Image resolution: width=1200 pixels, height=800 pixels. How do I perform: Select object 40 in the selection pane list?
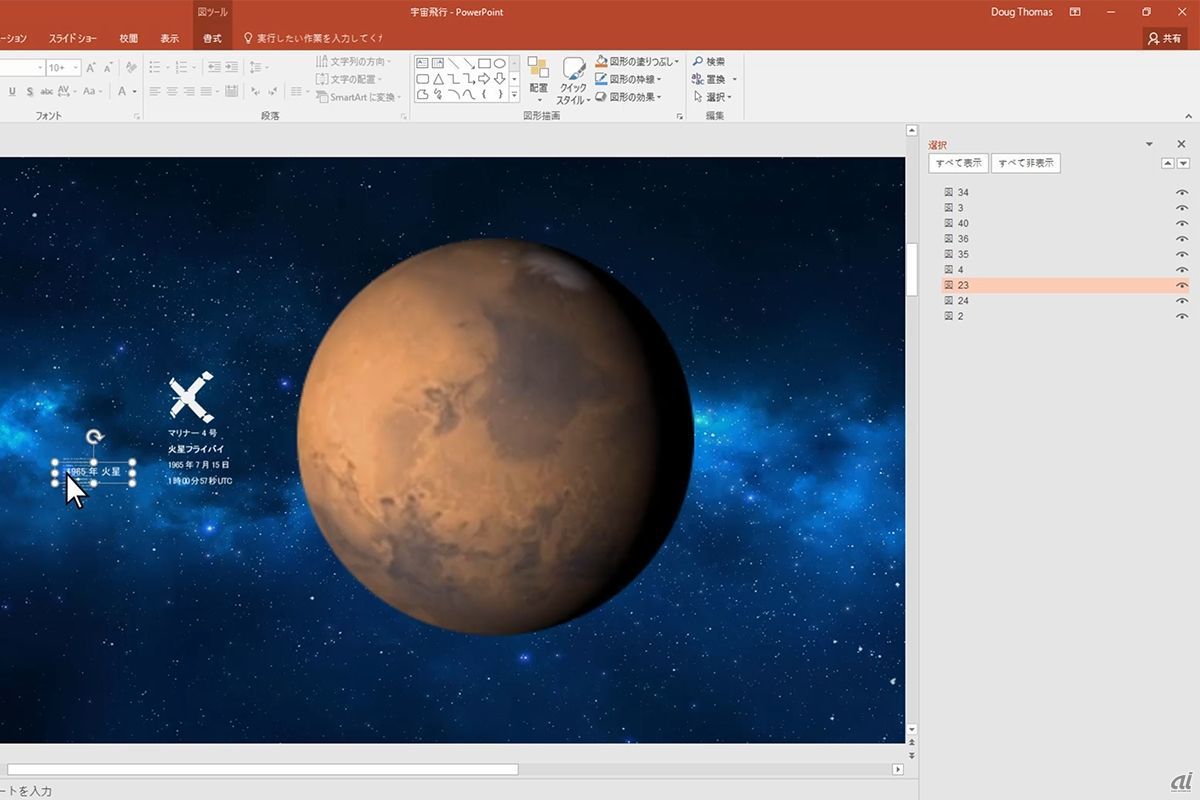tap(963, 223)
